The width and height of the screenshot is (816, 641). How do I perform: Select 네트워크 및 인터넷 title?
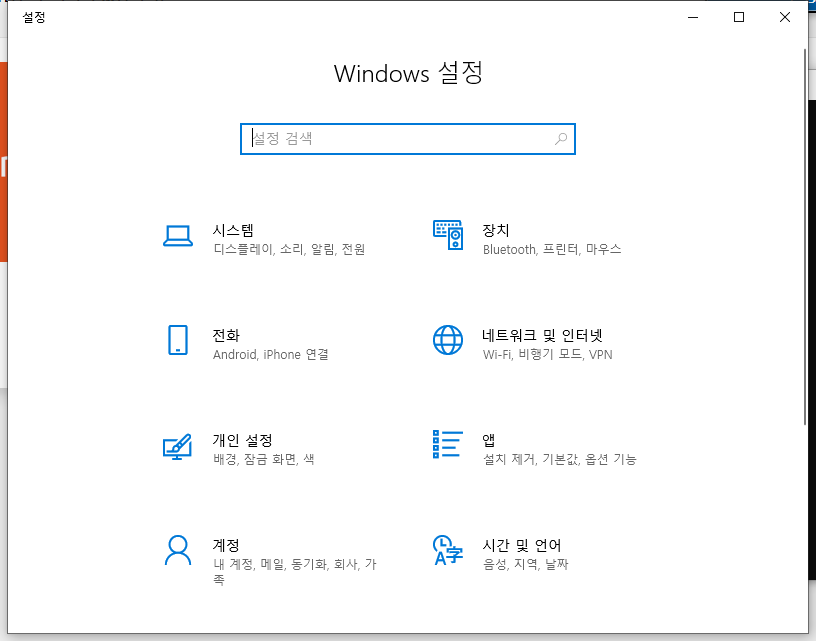tap(542, 336)
